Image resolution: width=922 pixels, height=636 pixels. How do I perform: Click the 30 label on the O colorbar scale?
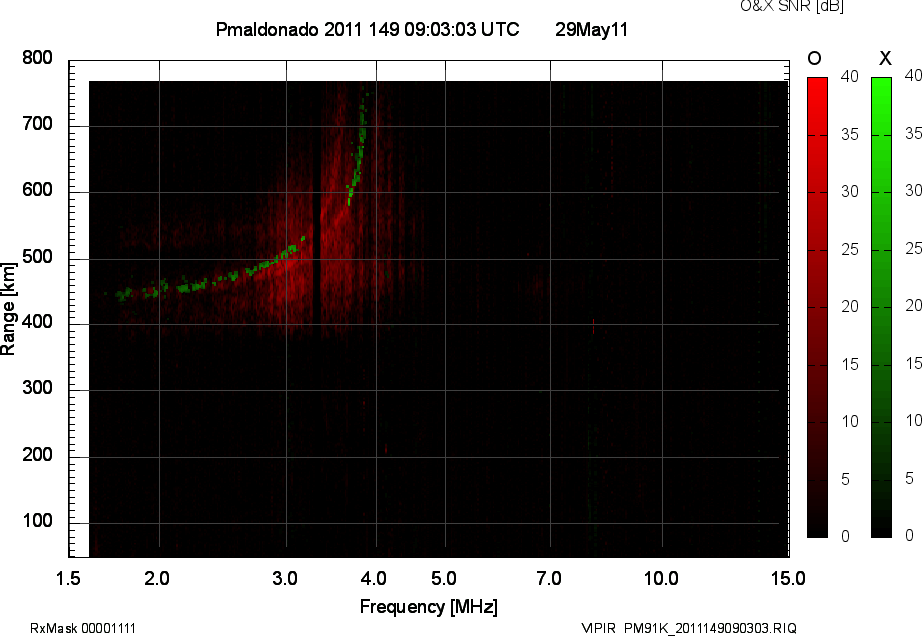tap(850, 192)
